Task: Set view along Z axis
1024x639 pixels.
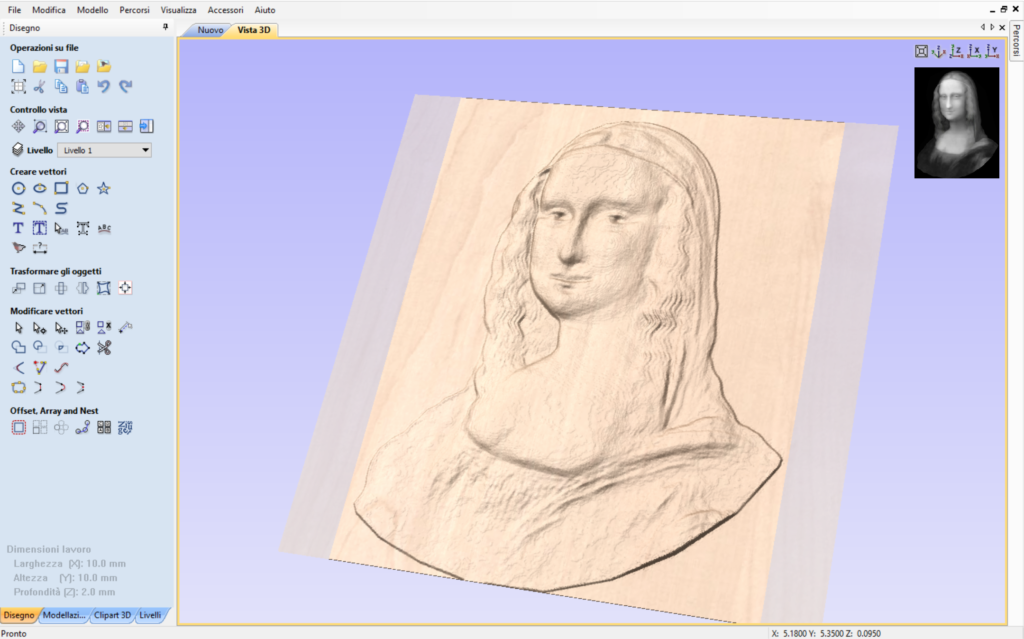Action: click(x=956, y=51)
